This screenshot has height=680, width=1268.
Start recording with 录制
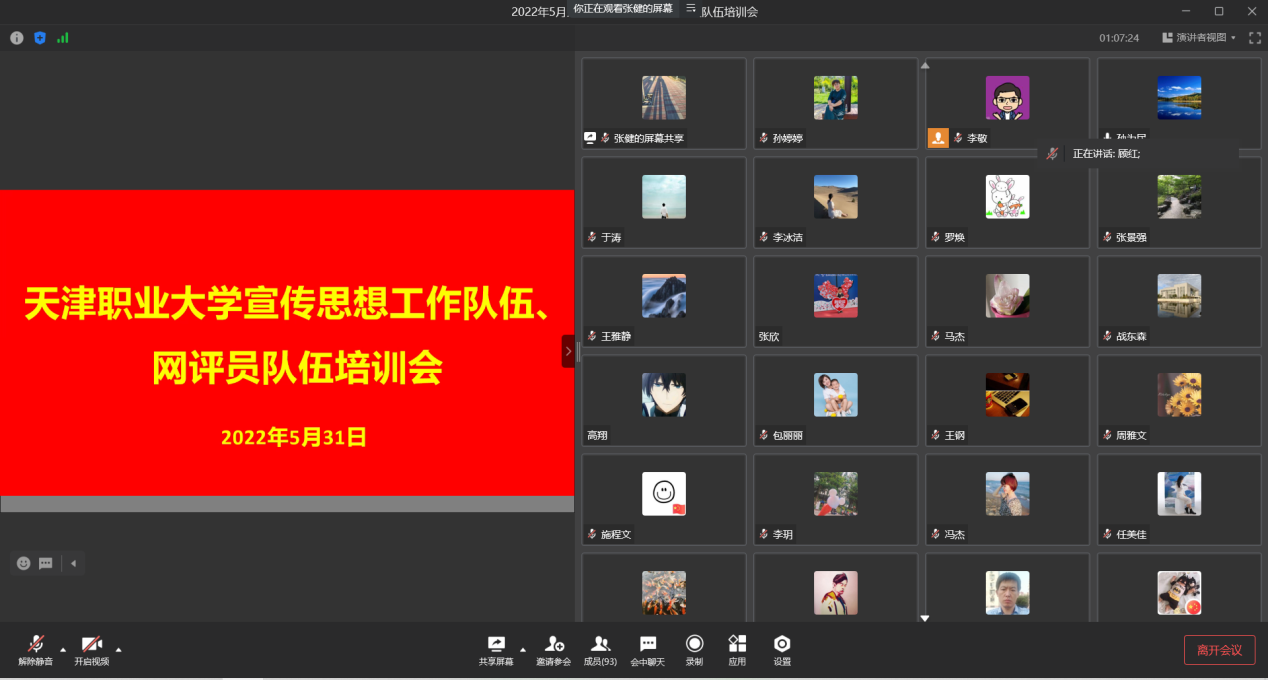click(694, 650)
